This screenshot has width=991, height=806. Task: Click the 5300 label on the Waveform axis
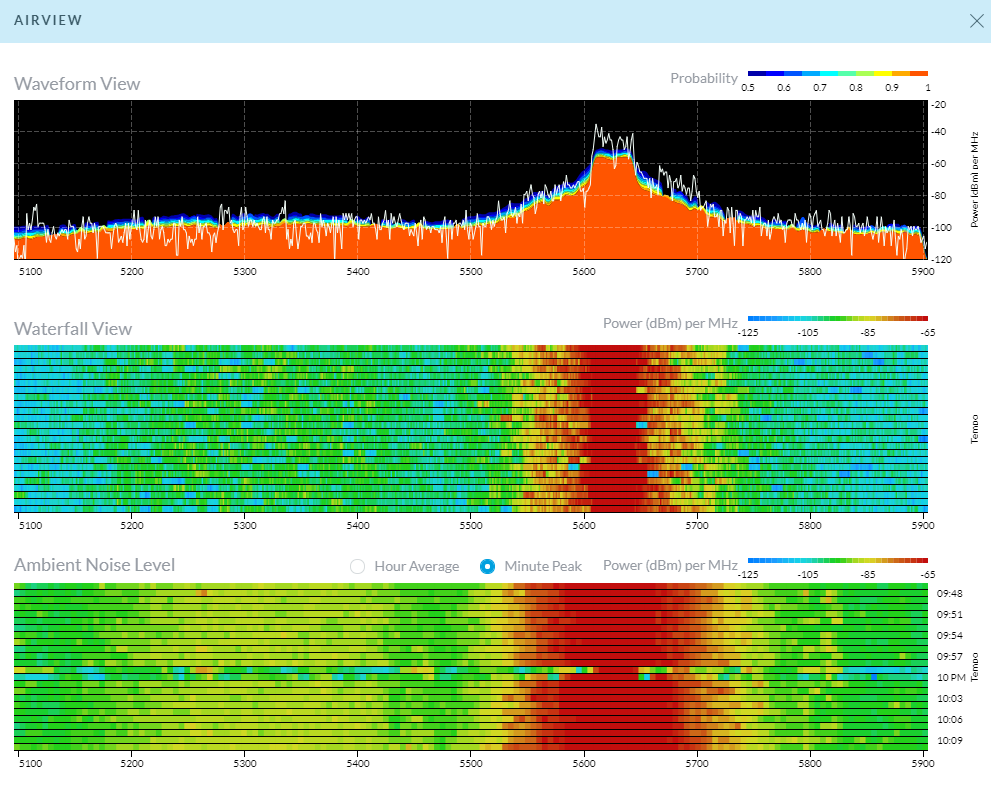pos(245,272)
